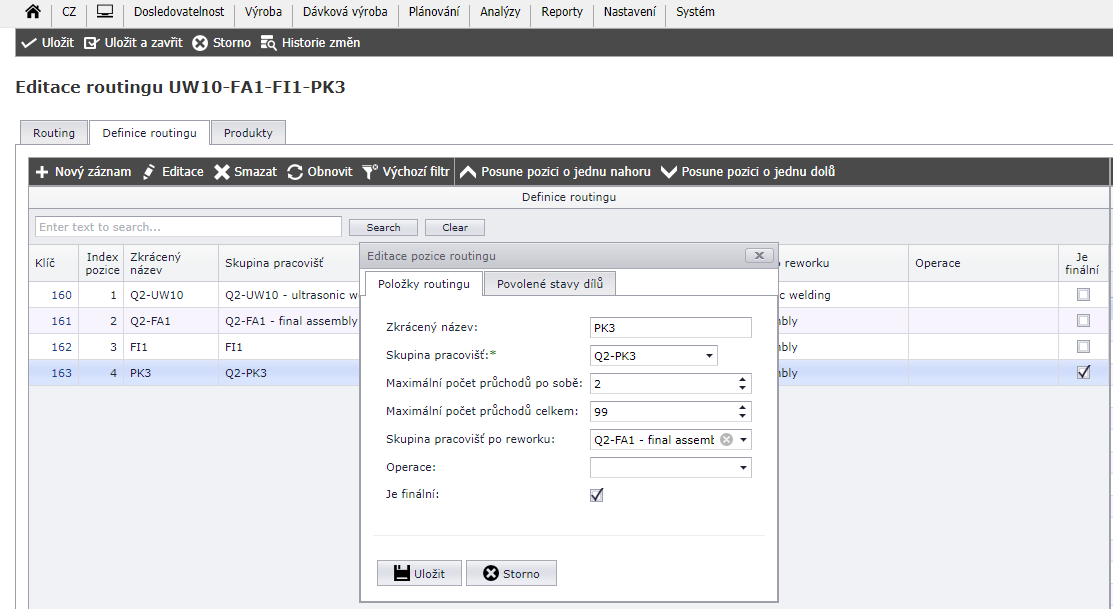Expand the Skupina pracovišť dropdown
Screen dimensions: 1113x609
click(709, 356)
